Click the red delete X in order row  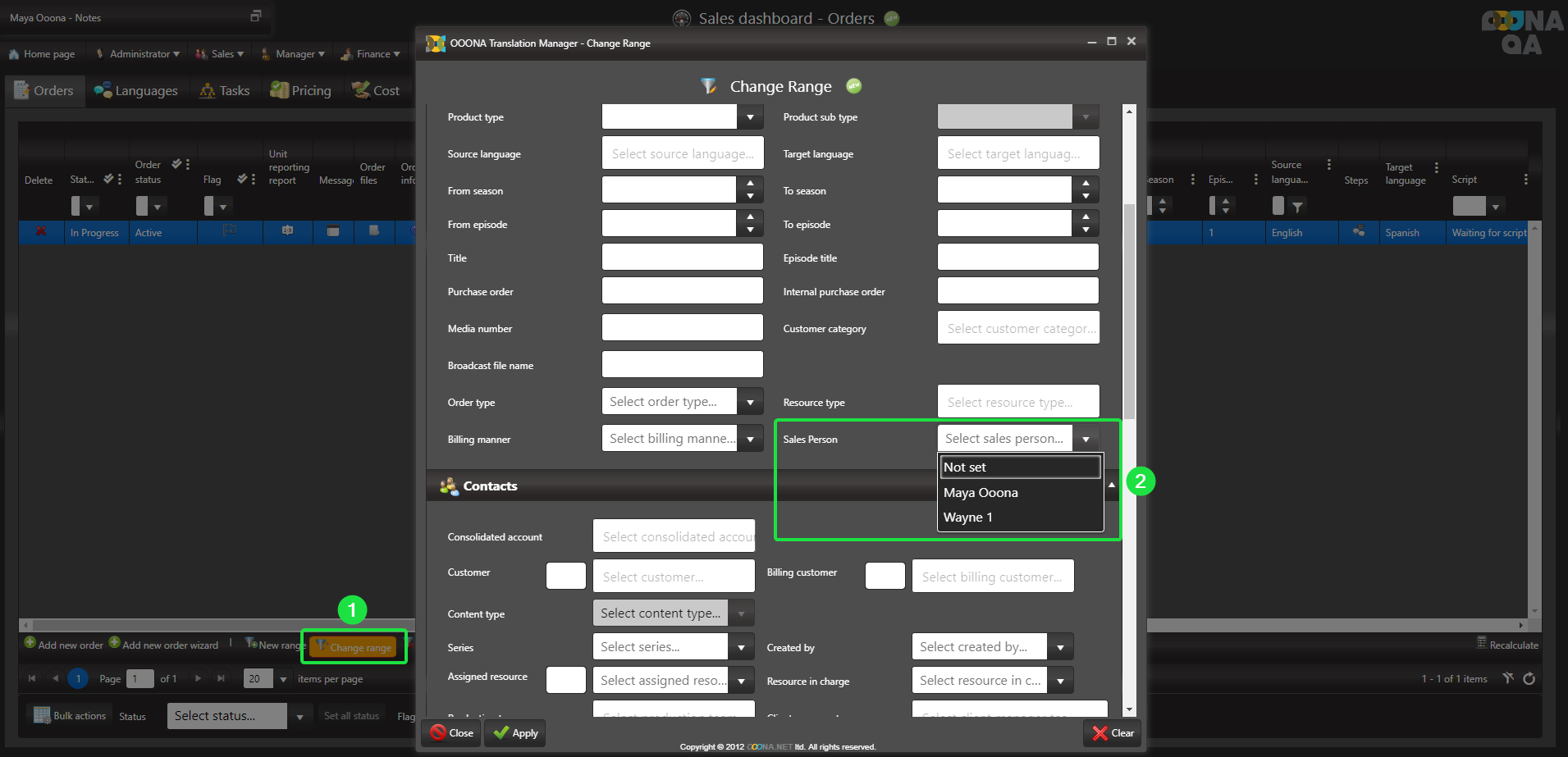[x=40, y=232]
